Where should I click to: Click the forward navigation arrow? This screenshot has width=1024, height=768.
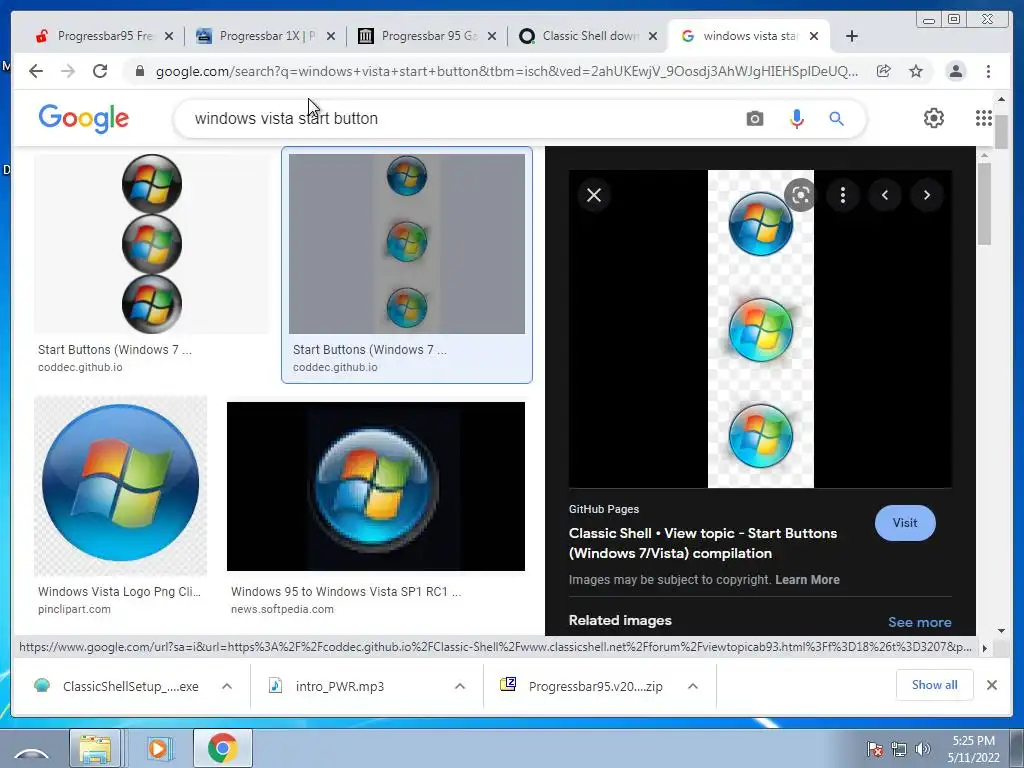pos(68,71)
